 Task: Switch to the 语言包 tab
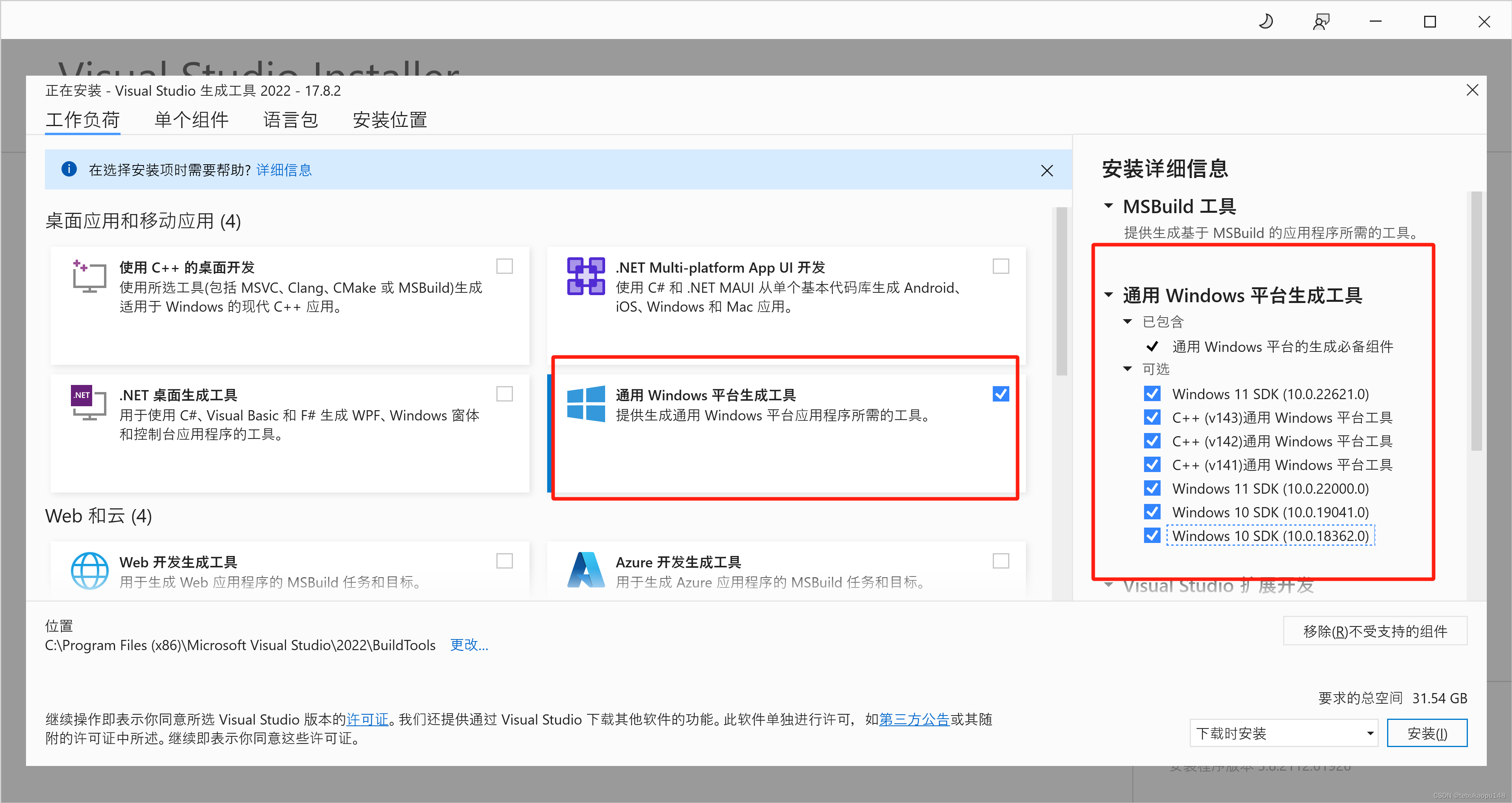tap(291, 120)
